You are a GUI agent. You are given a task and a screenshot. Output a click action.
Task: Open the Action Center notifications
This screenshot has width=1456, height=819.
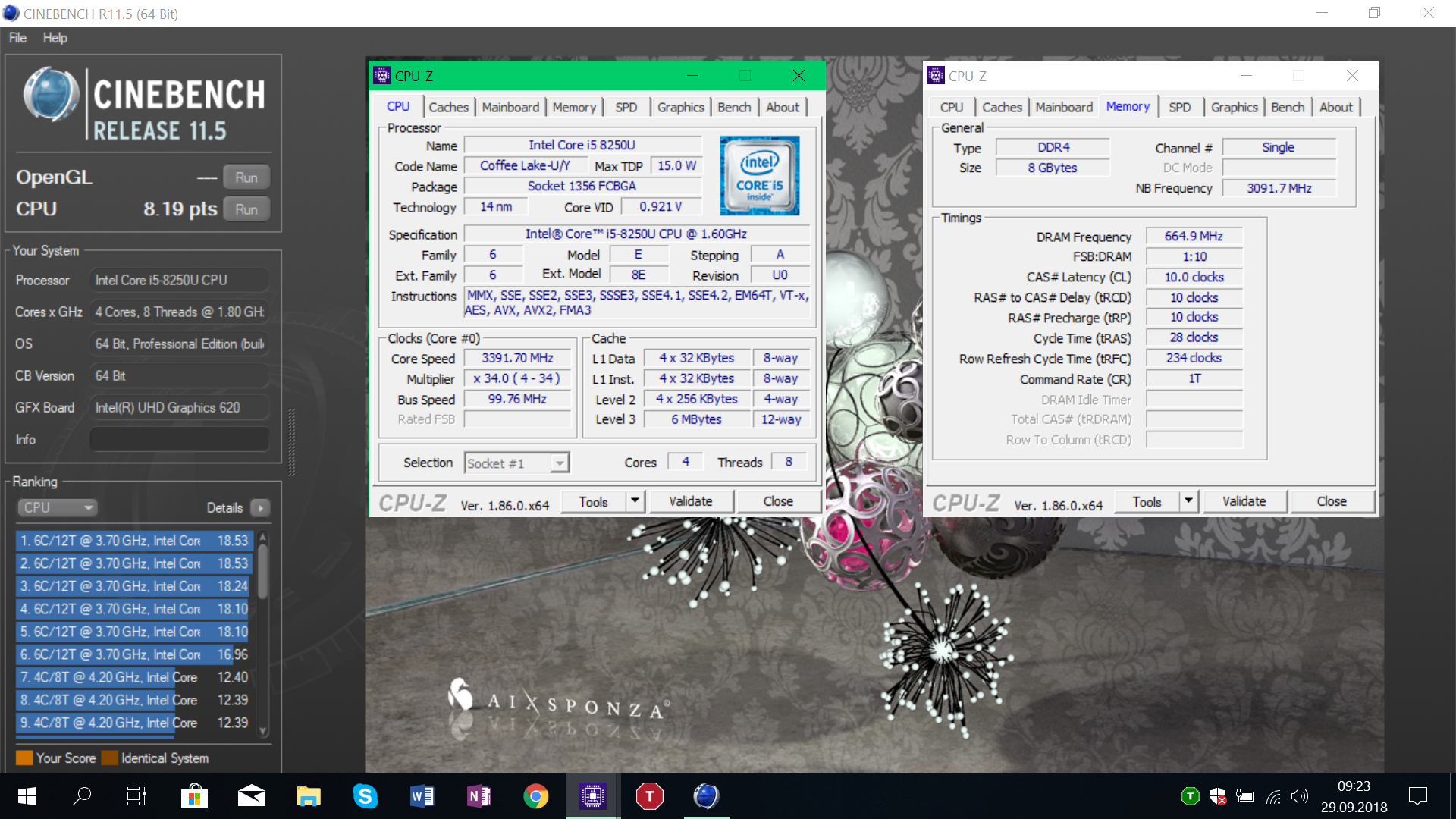coord(1417,796)
